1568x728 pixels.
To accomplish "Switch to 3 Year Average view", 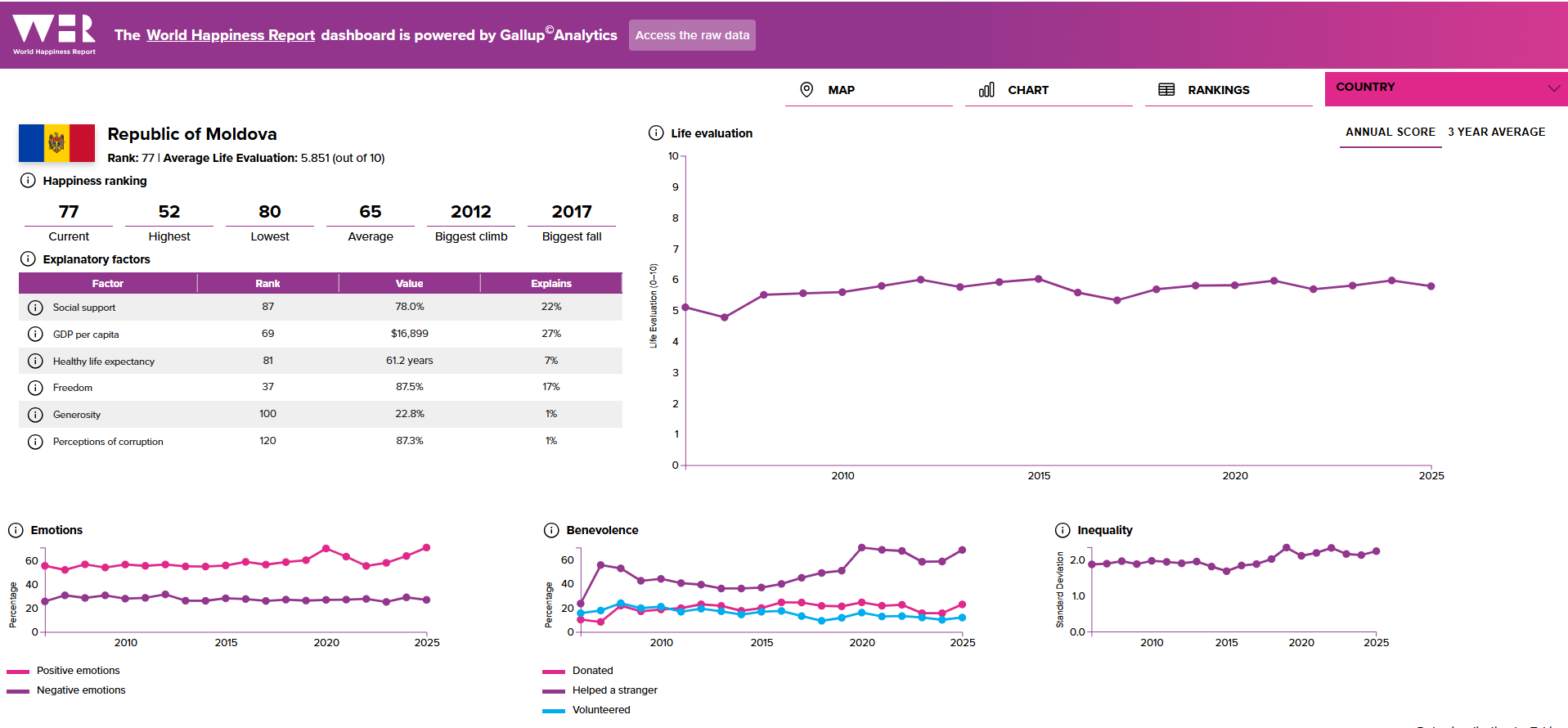I will pos(1496,133).
